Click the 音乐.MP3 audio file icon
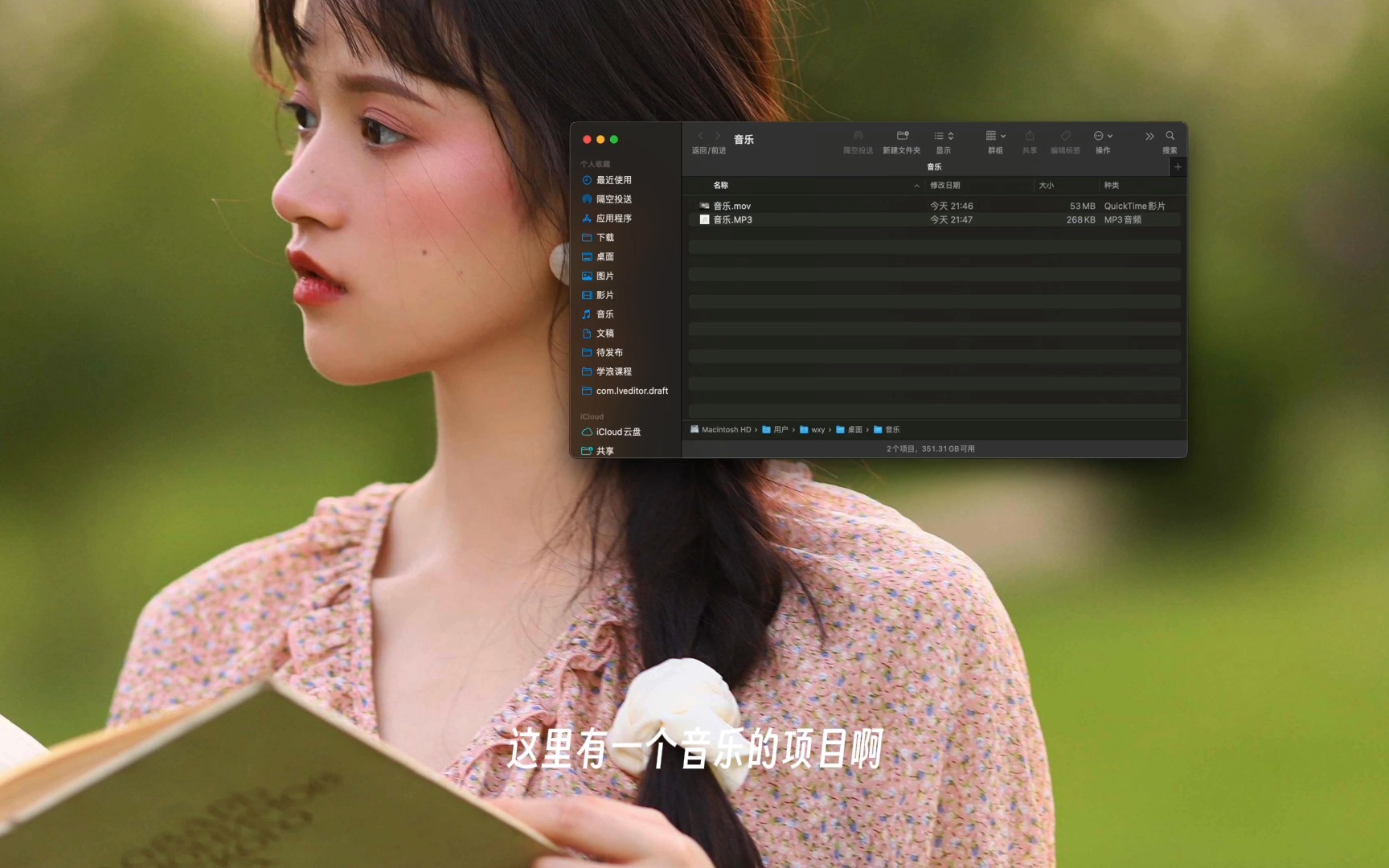Viewport: 1389px width, 868px height. point(704,219)
